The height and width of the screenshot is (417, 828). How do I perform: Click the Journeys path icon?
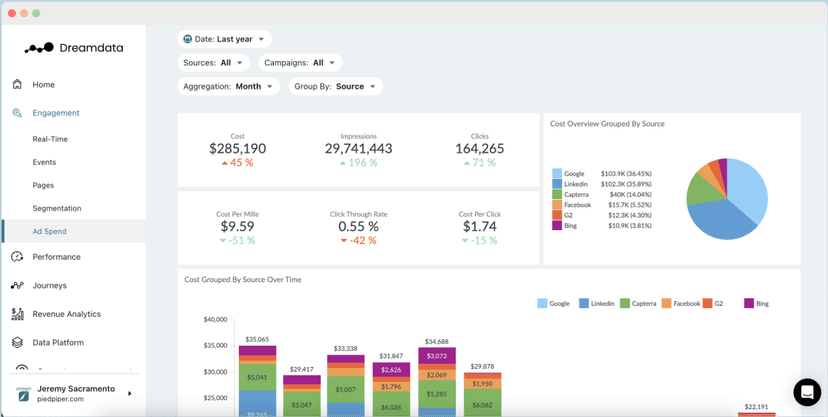[x=17, y=286]
